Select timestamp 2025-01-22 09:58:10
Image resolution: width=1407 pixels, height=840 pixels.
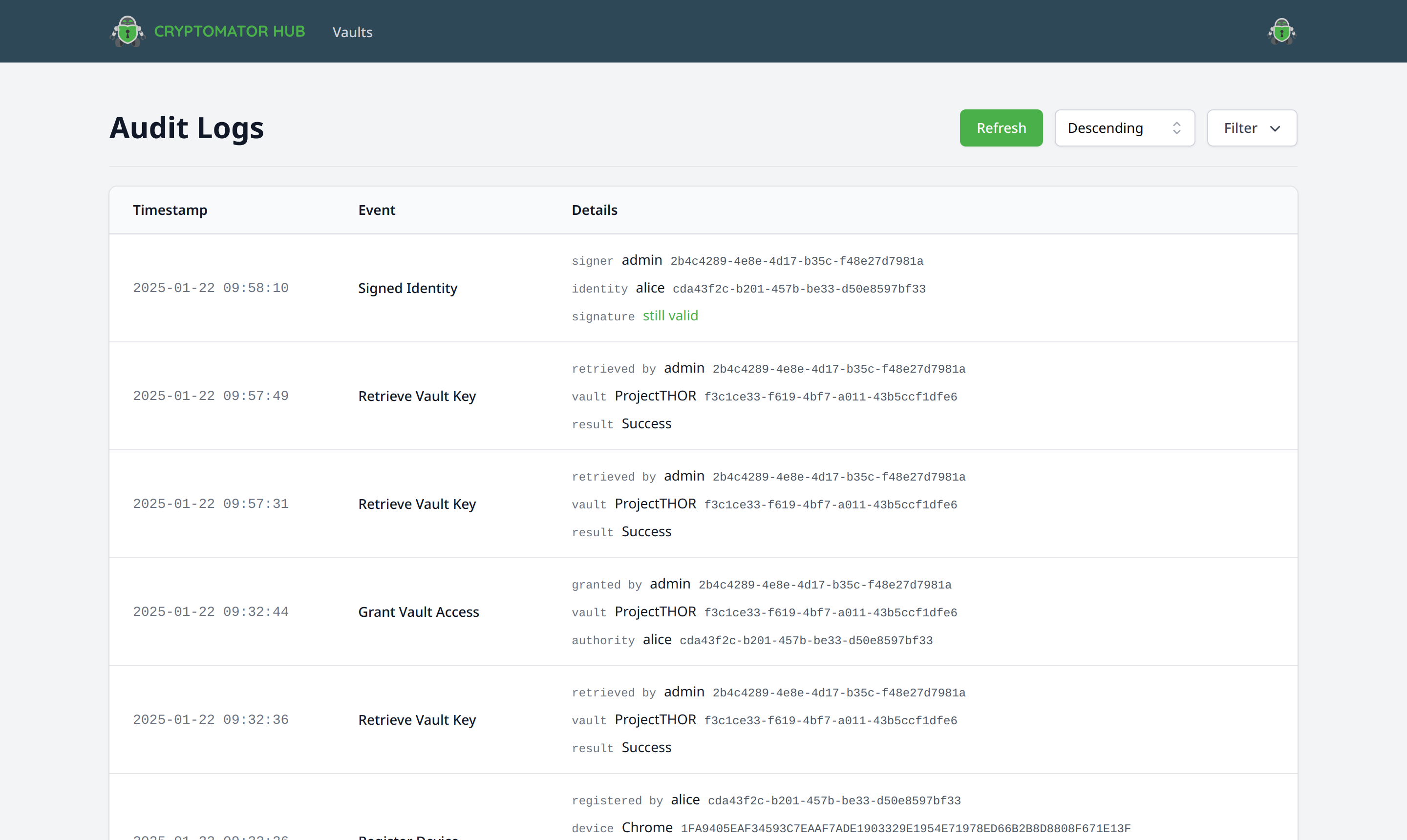211,288
